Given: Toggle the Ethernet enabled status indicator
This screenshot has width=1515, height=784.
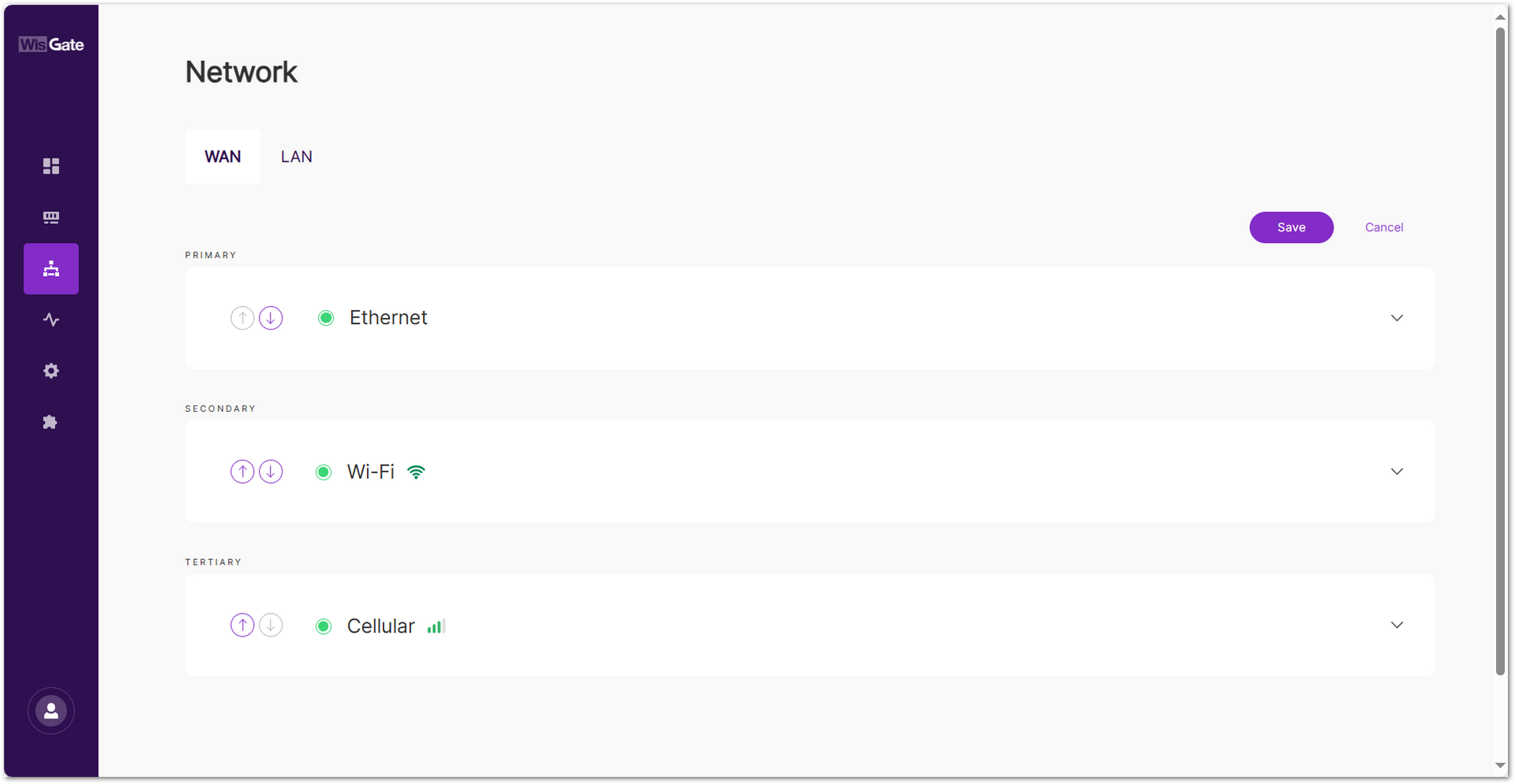Looking at the screenshot, I should coord(326,318).
